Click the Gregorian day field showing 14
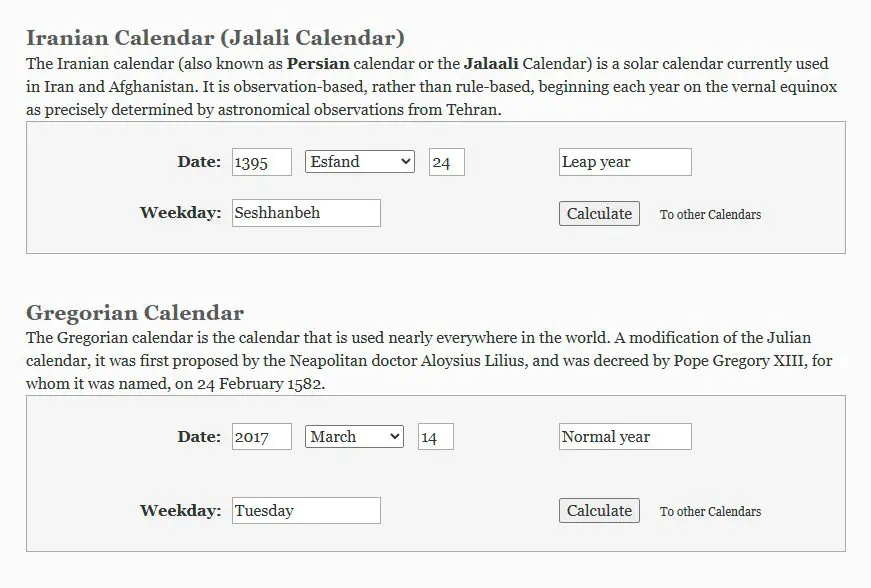871x588 pixels. coord(436,436)
